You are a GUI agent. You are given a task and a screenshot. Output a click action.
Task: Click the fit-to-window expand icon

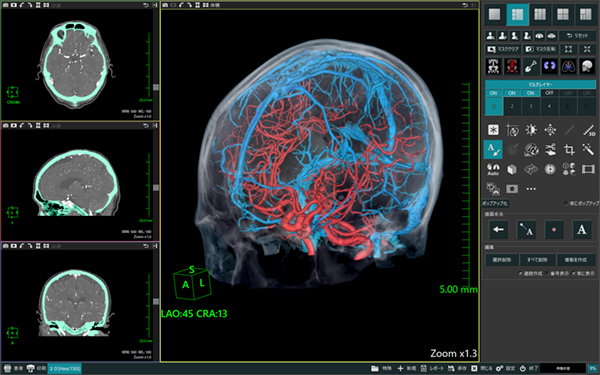click(569, 49)
